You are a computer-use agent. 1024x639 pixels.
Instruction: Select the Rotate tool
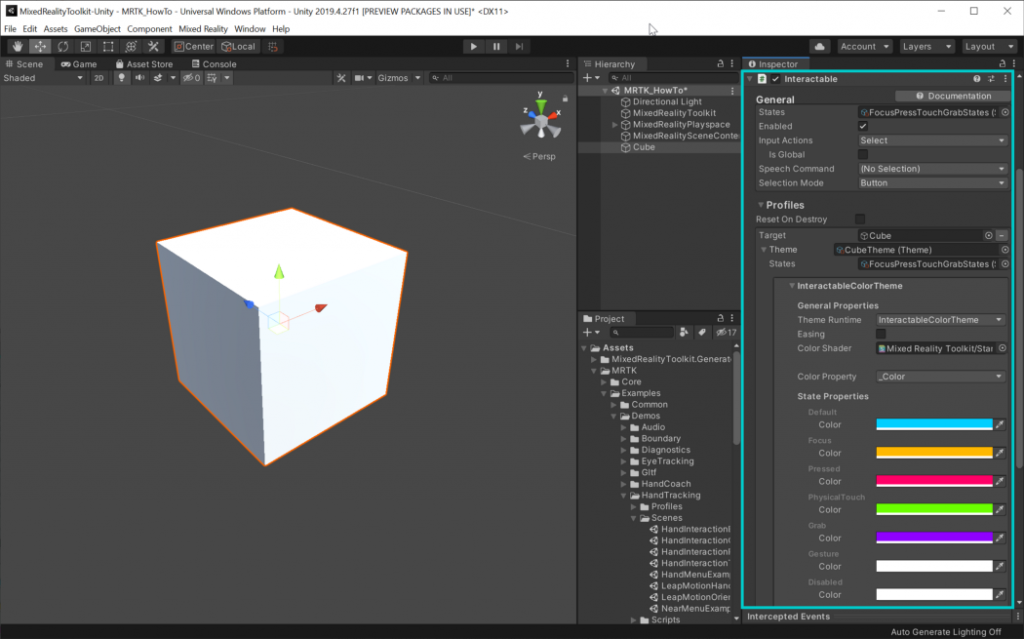pyautogui.click(x=63, y=46)
